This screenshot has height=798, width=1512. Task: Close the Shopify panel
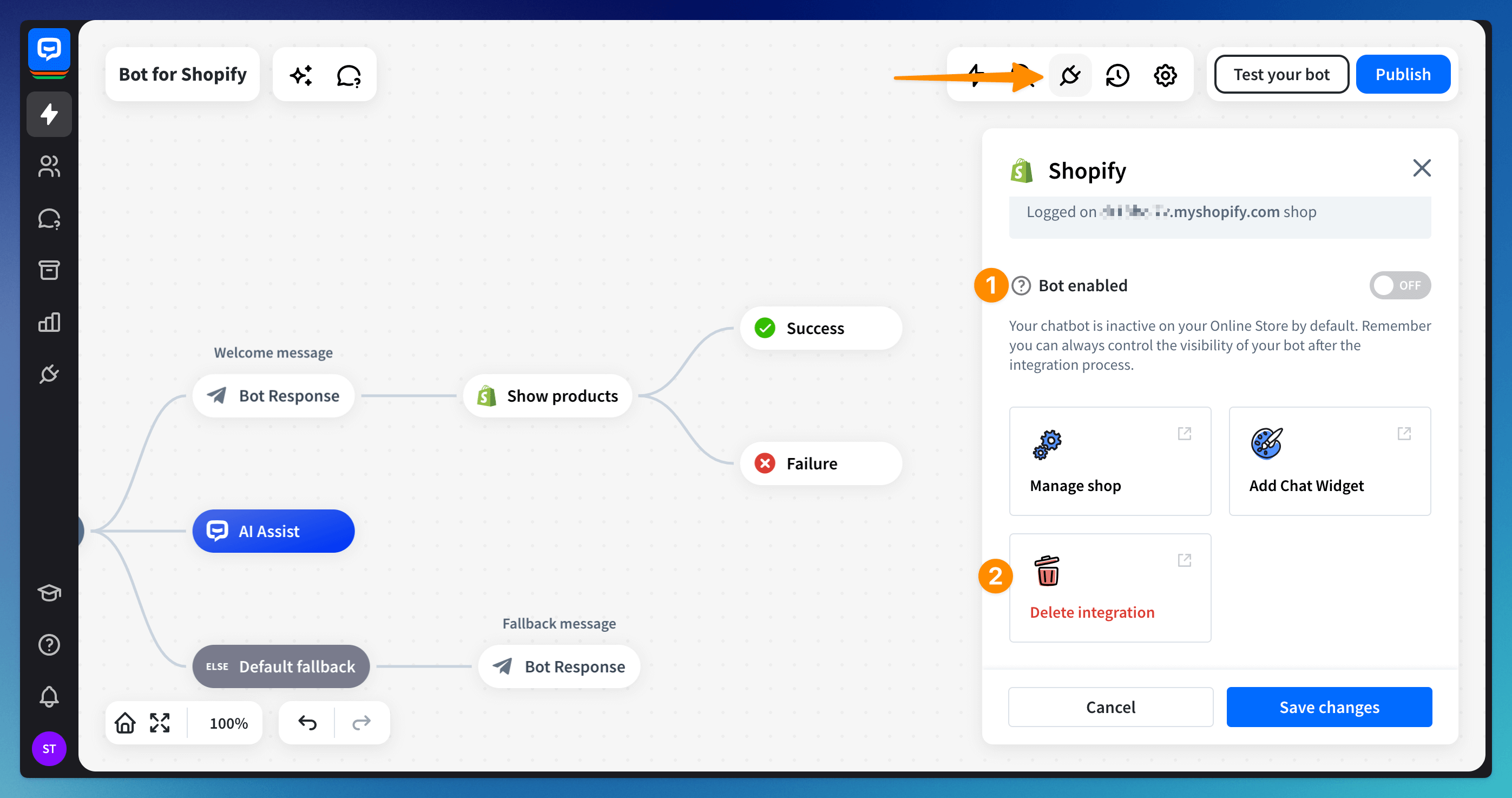coord(1421,168)
